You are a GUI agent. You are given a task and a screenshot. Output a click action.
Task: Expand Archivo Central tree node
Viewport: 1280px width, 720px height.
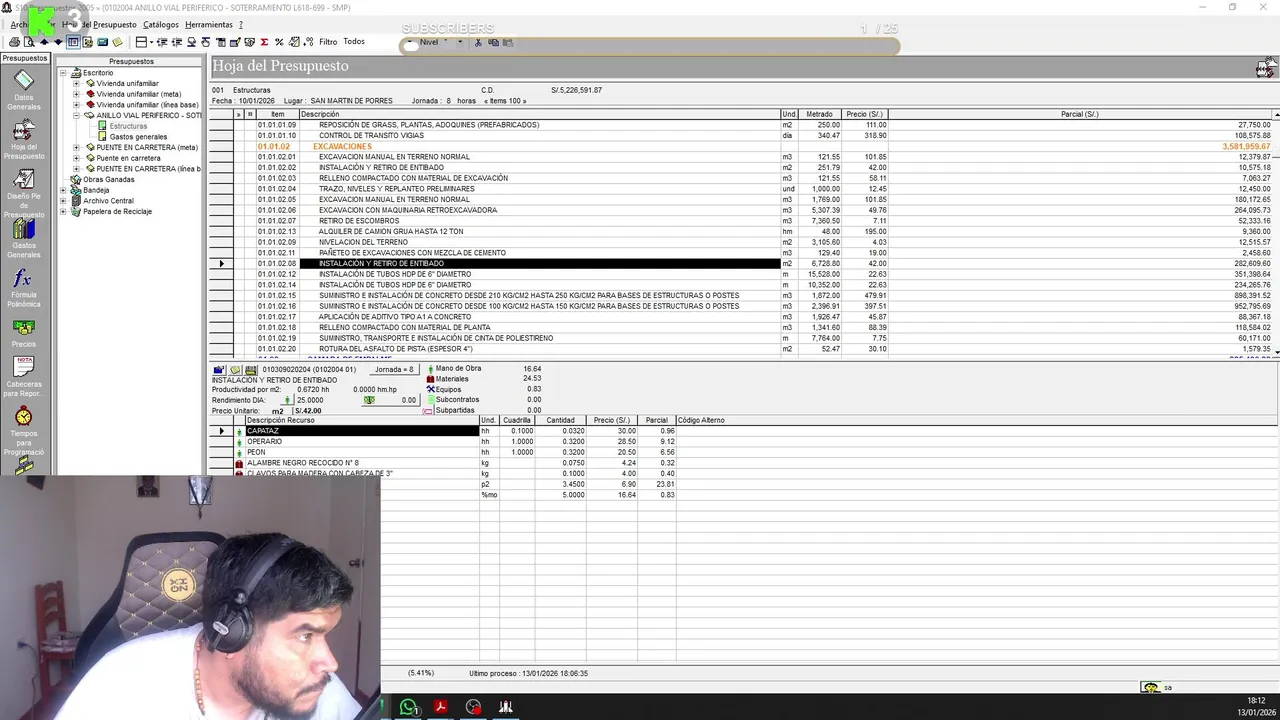click(x=62, y=201)
